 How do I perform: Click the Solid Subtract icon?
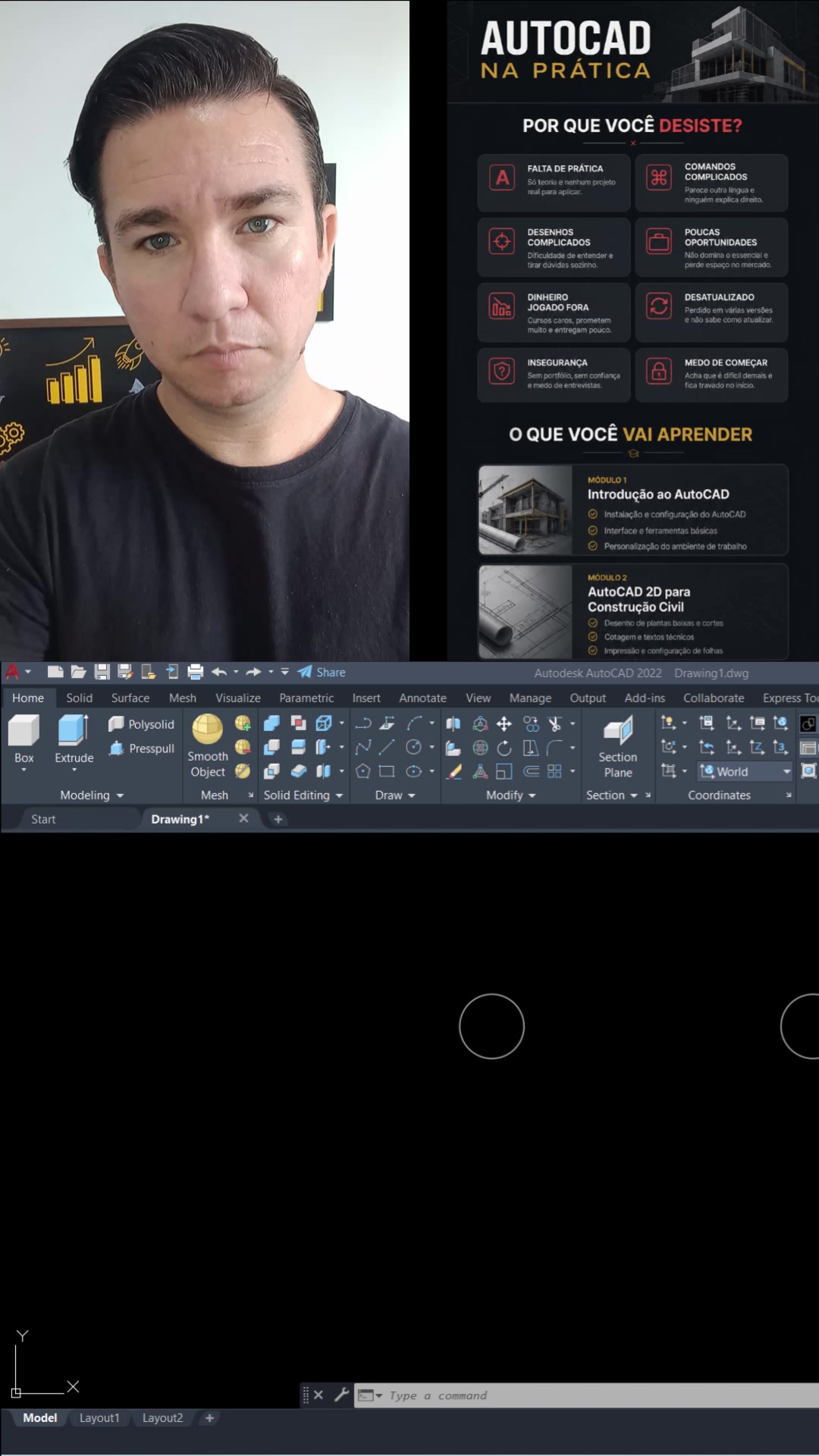271,747
